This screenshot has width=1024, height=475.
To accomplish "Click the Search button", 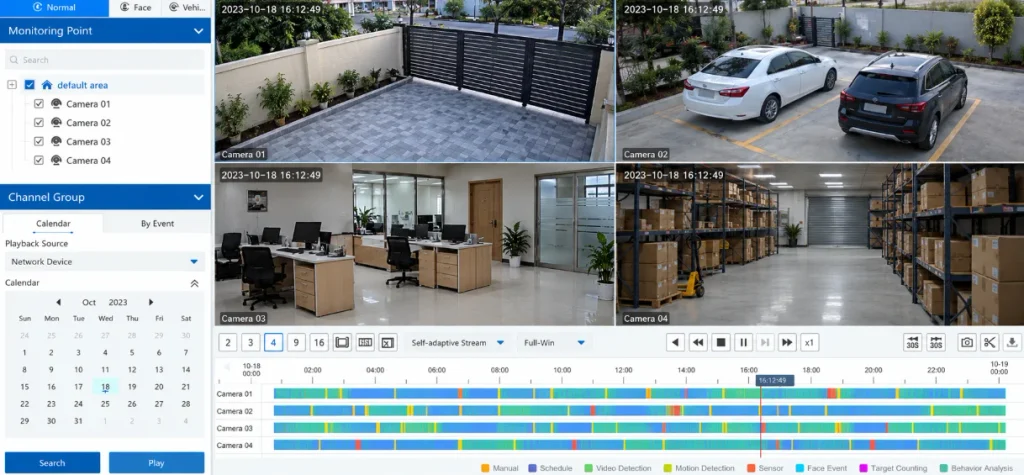I will pos(52,463).
